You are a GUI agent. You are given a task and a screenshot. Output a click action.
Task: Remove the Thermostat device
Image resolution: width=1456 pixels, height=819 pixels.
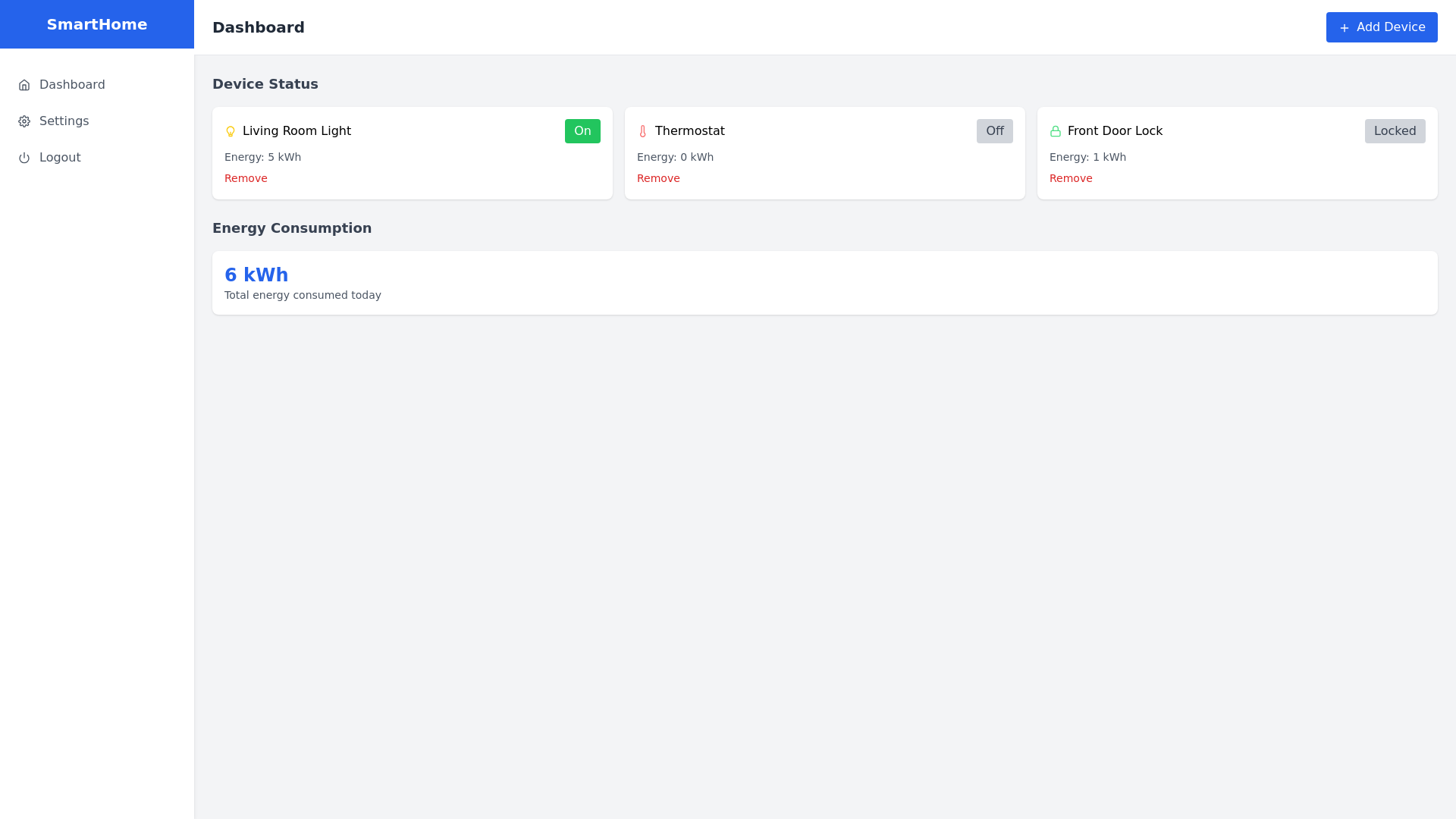(x=658, y=178)
